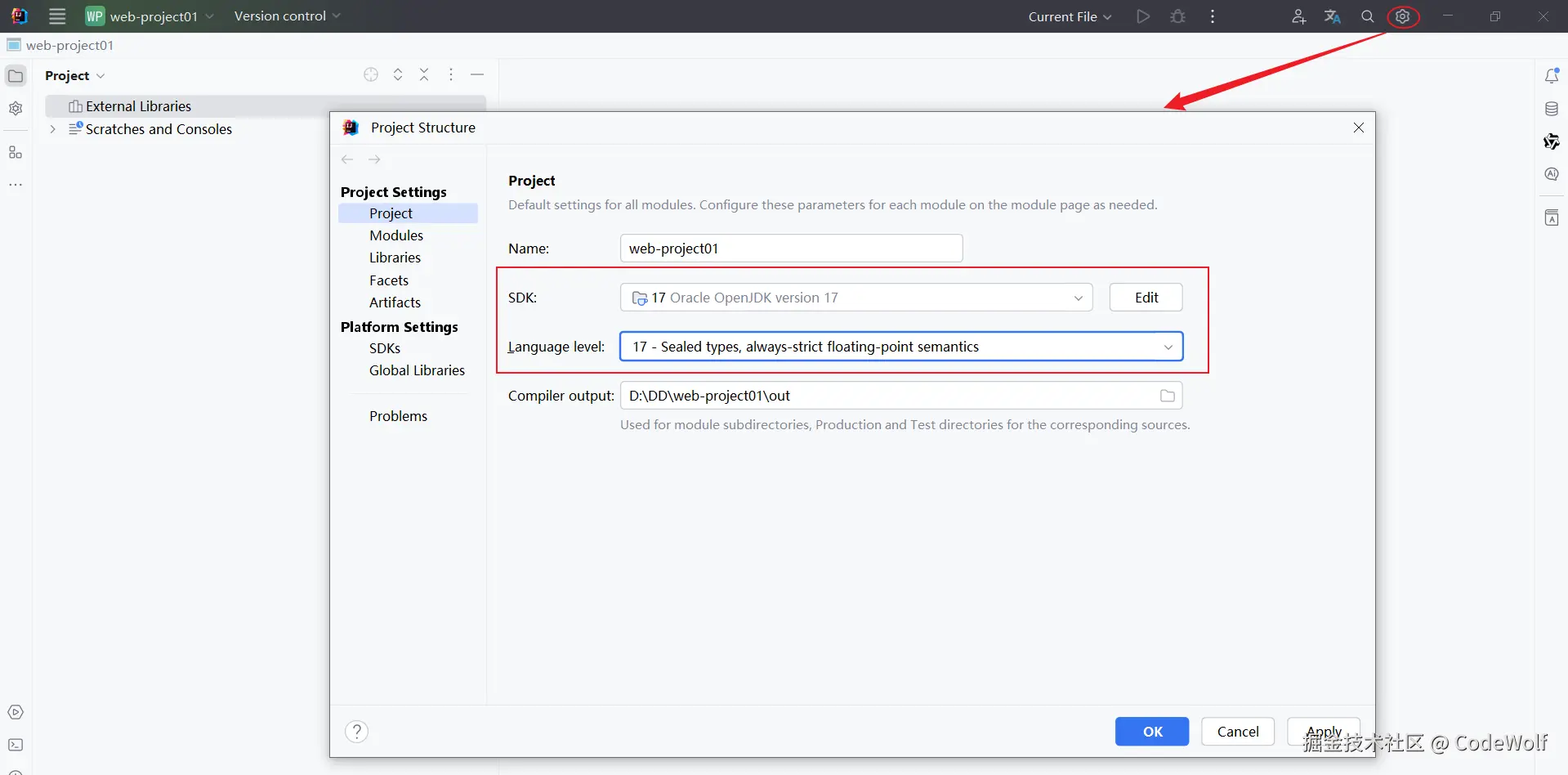Click the project Name input field
Image resolution: width=1568 pixels, height=775 pixels.
click(791, 249)
